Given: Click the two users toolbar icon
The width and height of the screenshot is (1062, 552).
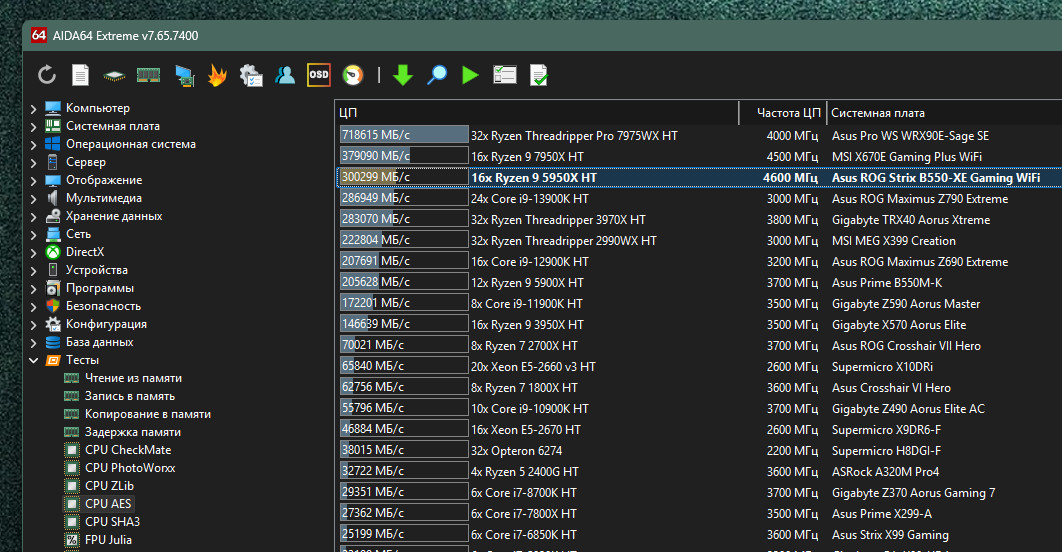Looking at the screenshot, I should (x=285, y=75).
